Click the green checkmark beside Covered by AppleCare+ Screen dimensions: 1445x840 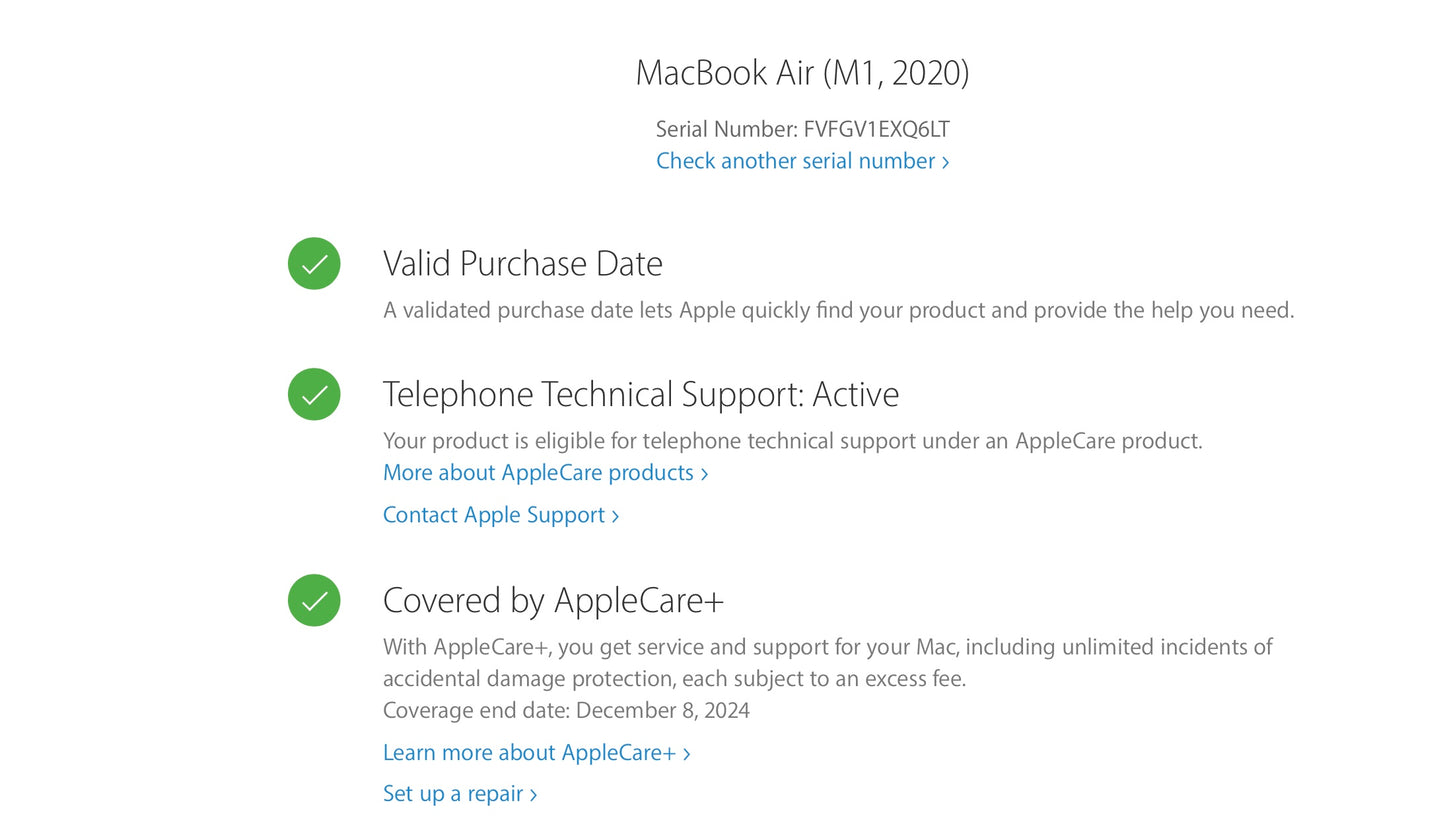click(314, 600)
